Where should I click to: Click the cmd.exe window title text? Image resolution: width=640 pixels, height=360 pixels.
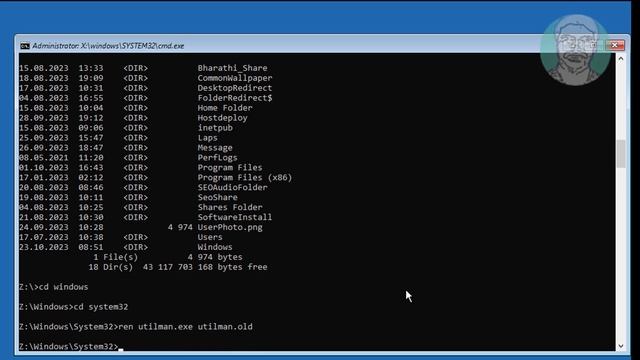point(108,46)
